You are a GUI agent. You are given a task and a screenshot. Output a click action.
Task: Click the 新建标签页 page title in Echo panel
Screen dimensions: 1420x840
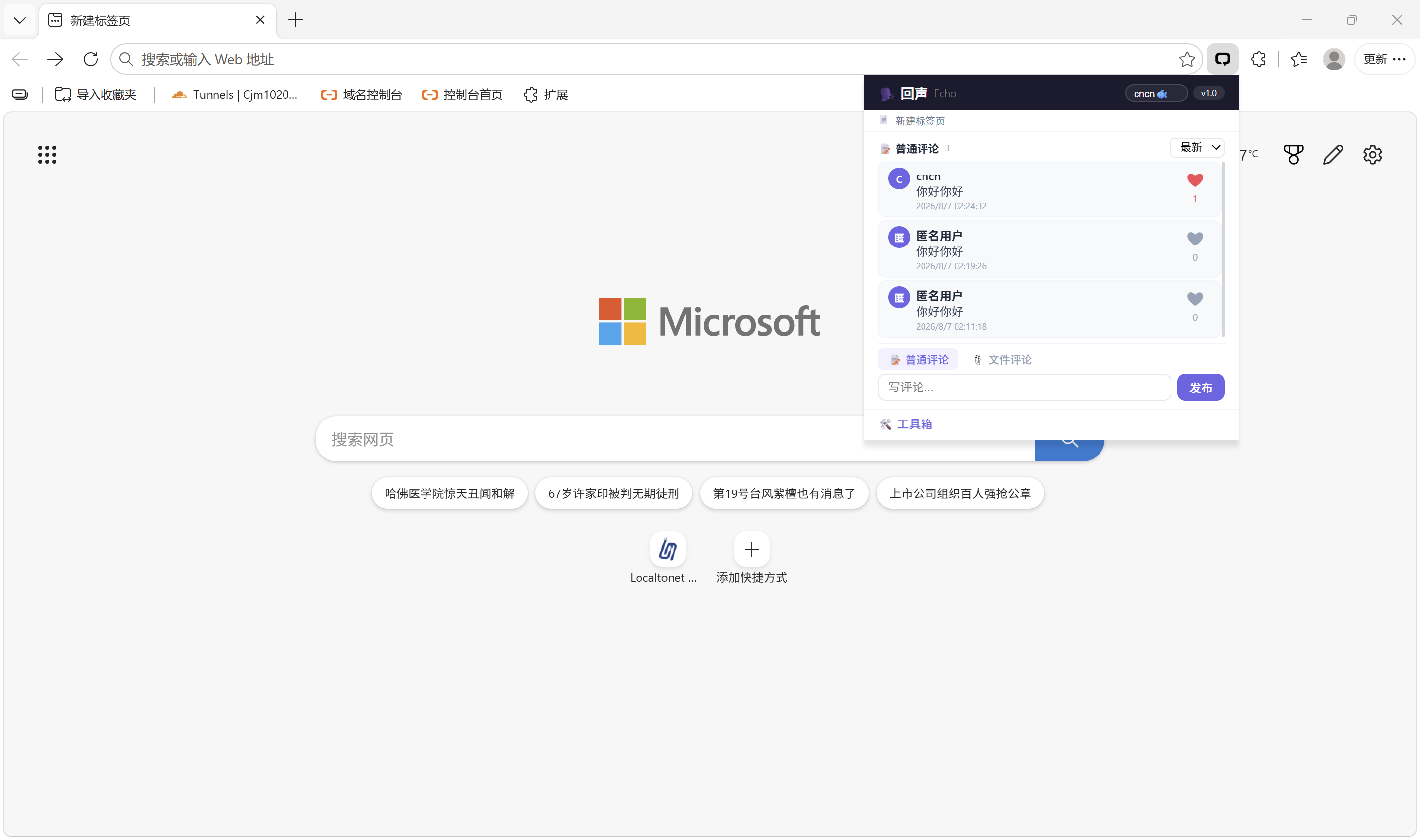coord(920,121)
